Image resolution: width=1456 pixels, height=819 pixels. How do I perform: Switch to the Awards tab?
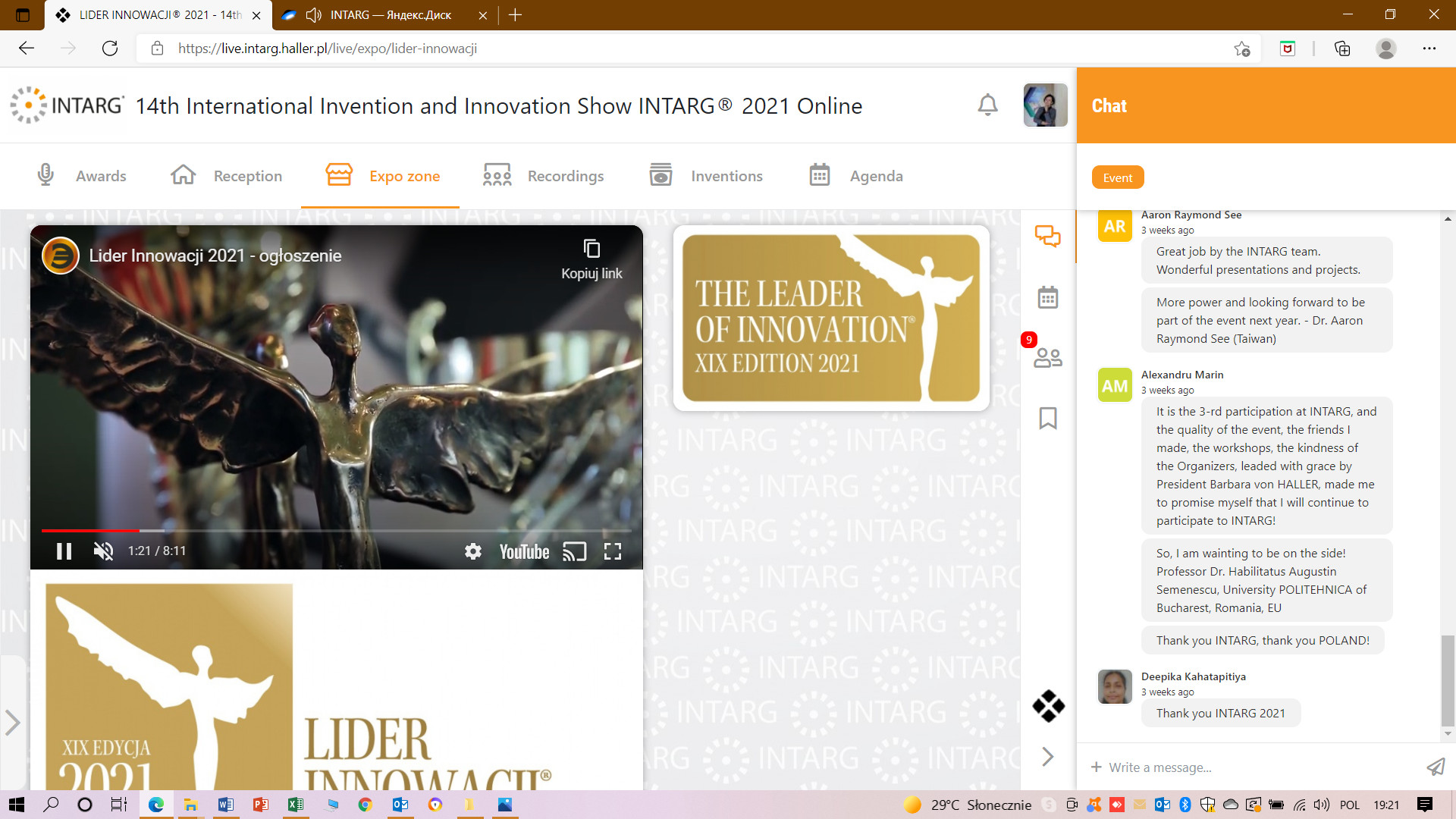tap(81, 176)
